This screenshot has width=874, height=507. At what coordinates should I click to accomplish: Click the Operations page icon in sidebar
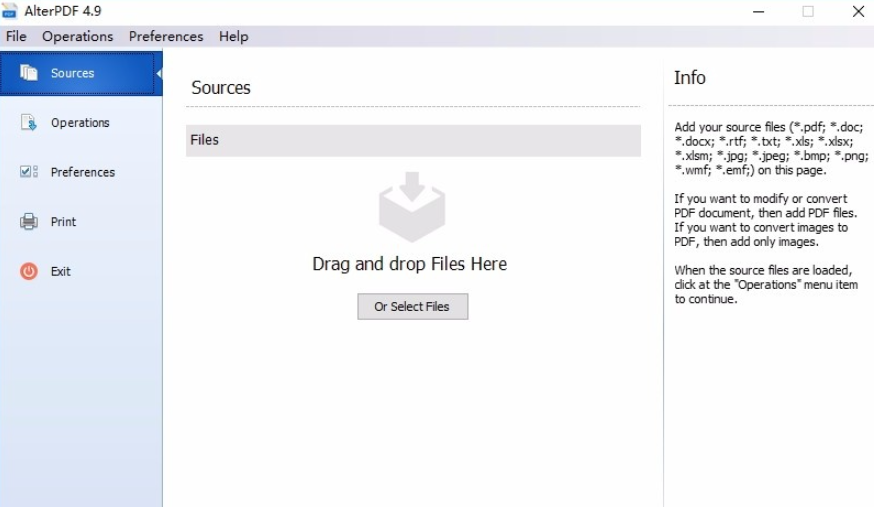[28, 122]
